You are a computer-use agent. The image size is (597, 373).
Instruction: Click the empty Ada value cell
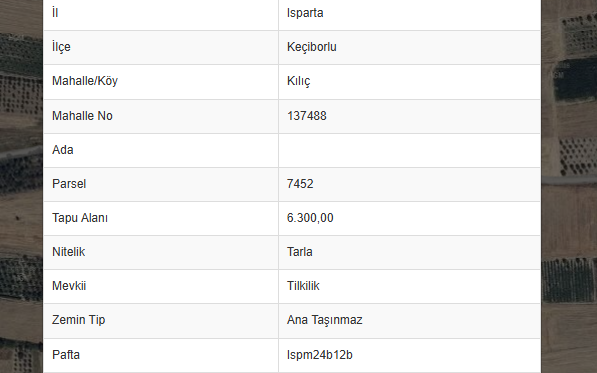(410, 150)
